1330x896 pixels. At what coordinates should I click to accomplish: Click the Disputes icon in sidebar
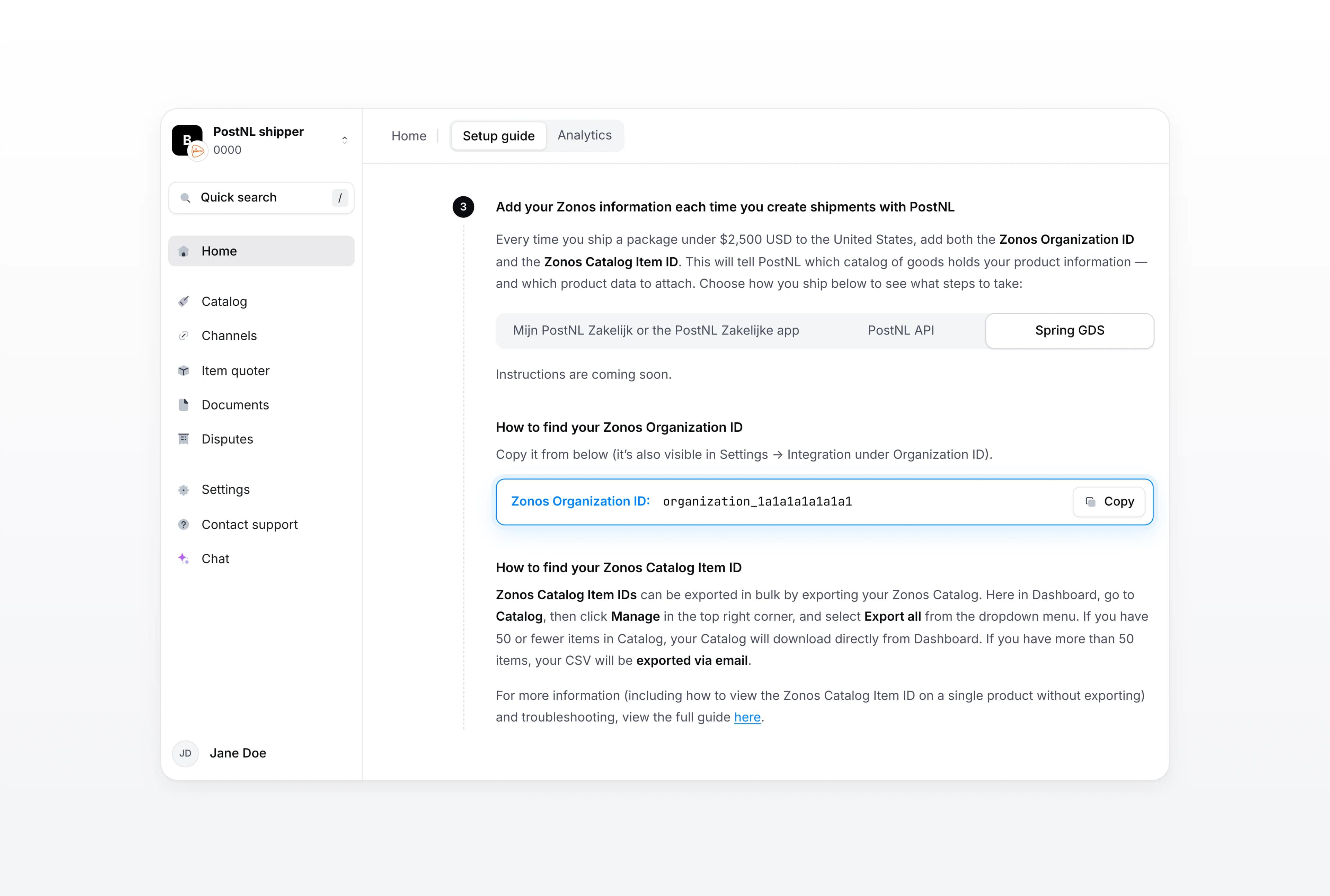pos(184,439)
